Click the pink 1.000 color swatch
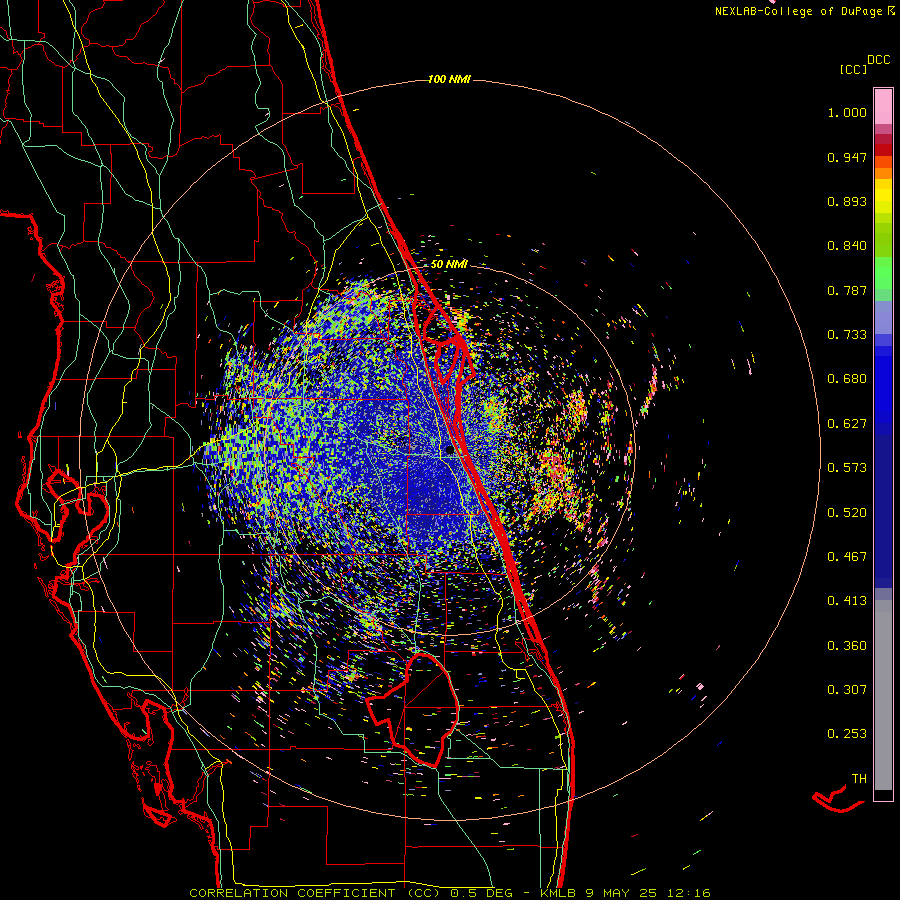The image size is (900, 900). 883,107
